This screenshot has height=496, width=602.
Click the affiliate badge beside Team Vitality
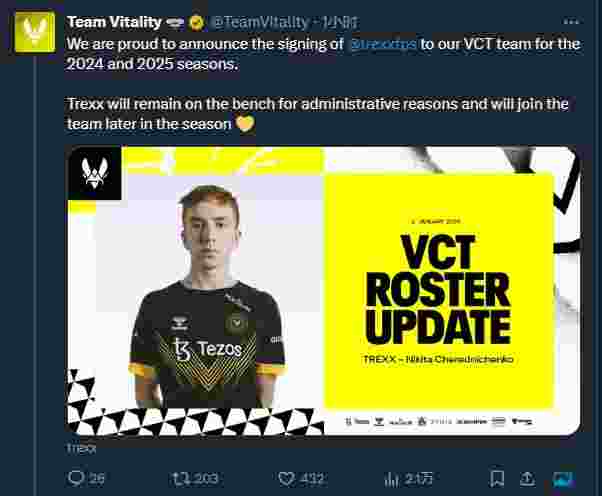tap(175, 23)
